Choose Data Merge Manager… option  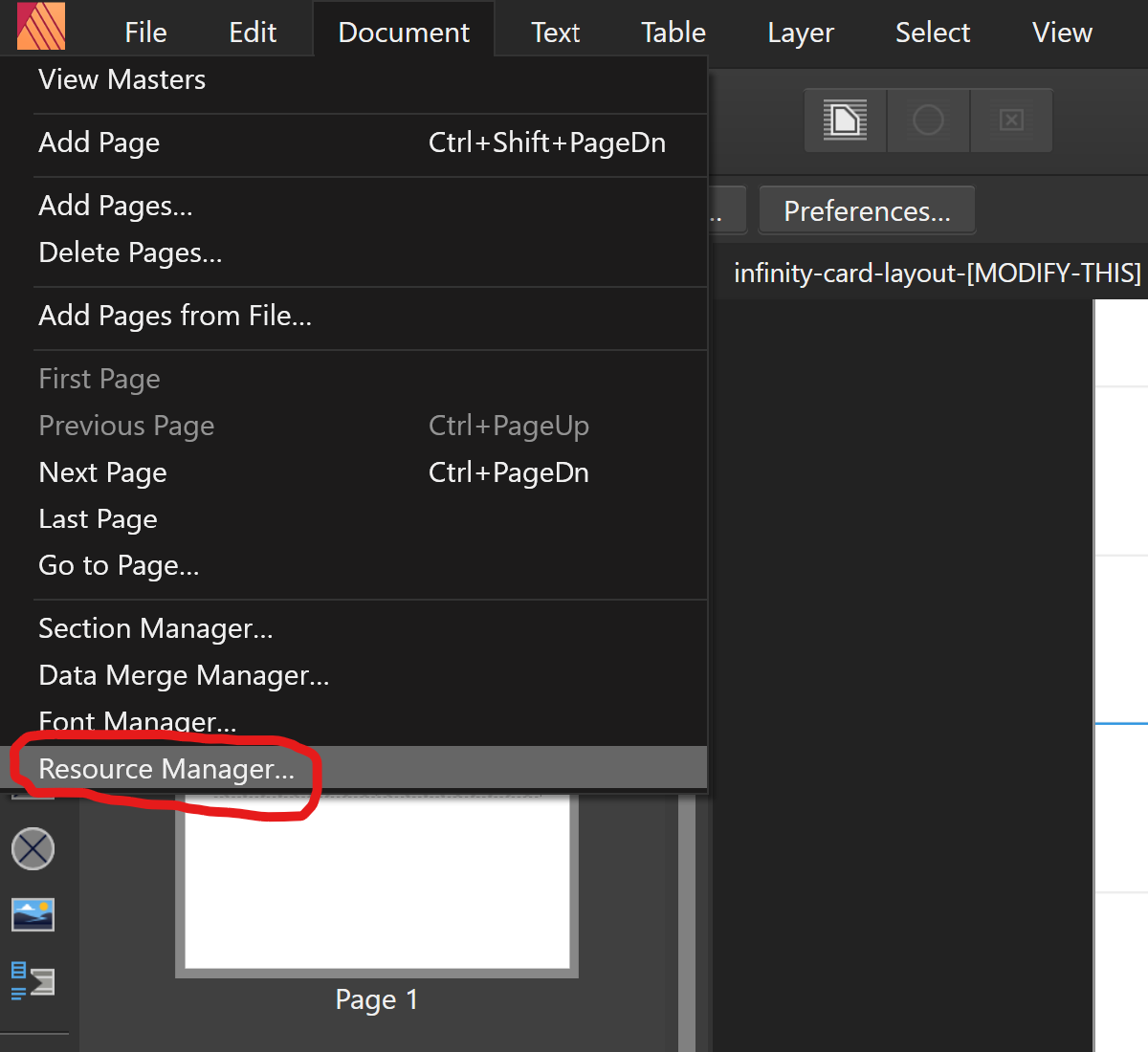click(184, 675)
